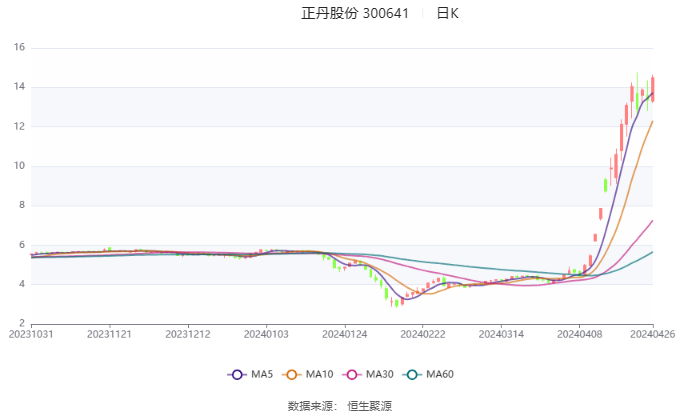This screenshot has height=413, width=680.
Task: Click y-axis value 6
Action: pyautogui.click(x=22, y=245)
